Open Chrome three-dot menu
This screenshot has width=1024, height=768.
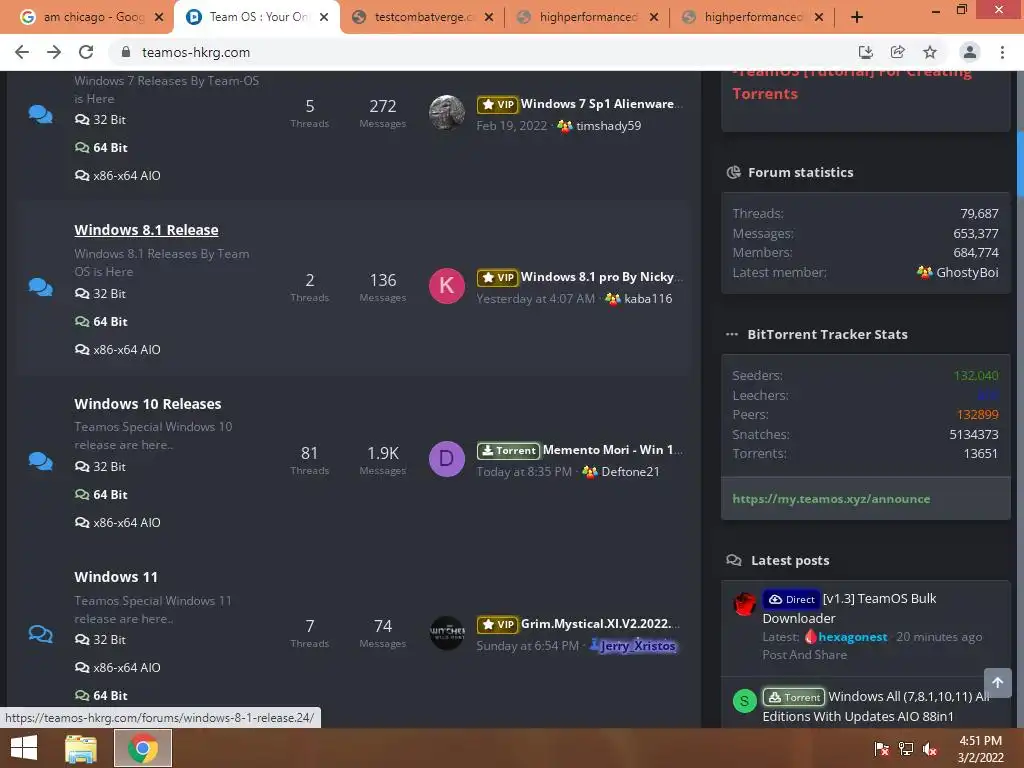coord(1002,52)
